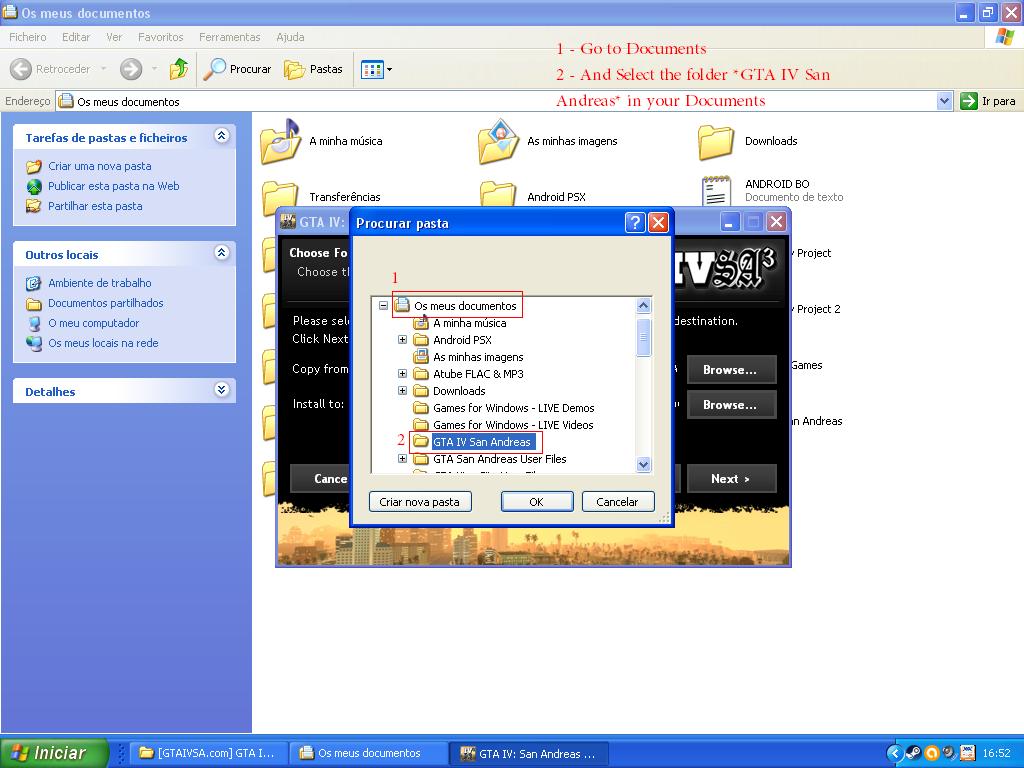This screenshot has width=1024, height=768.
Task: Open Ambiente de trabalho link
Action: (x=99, y=283)
